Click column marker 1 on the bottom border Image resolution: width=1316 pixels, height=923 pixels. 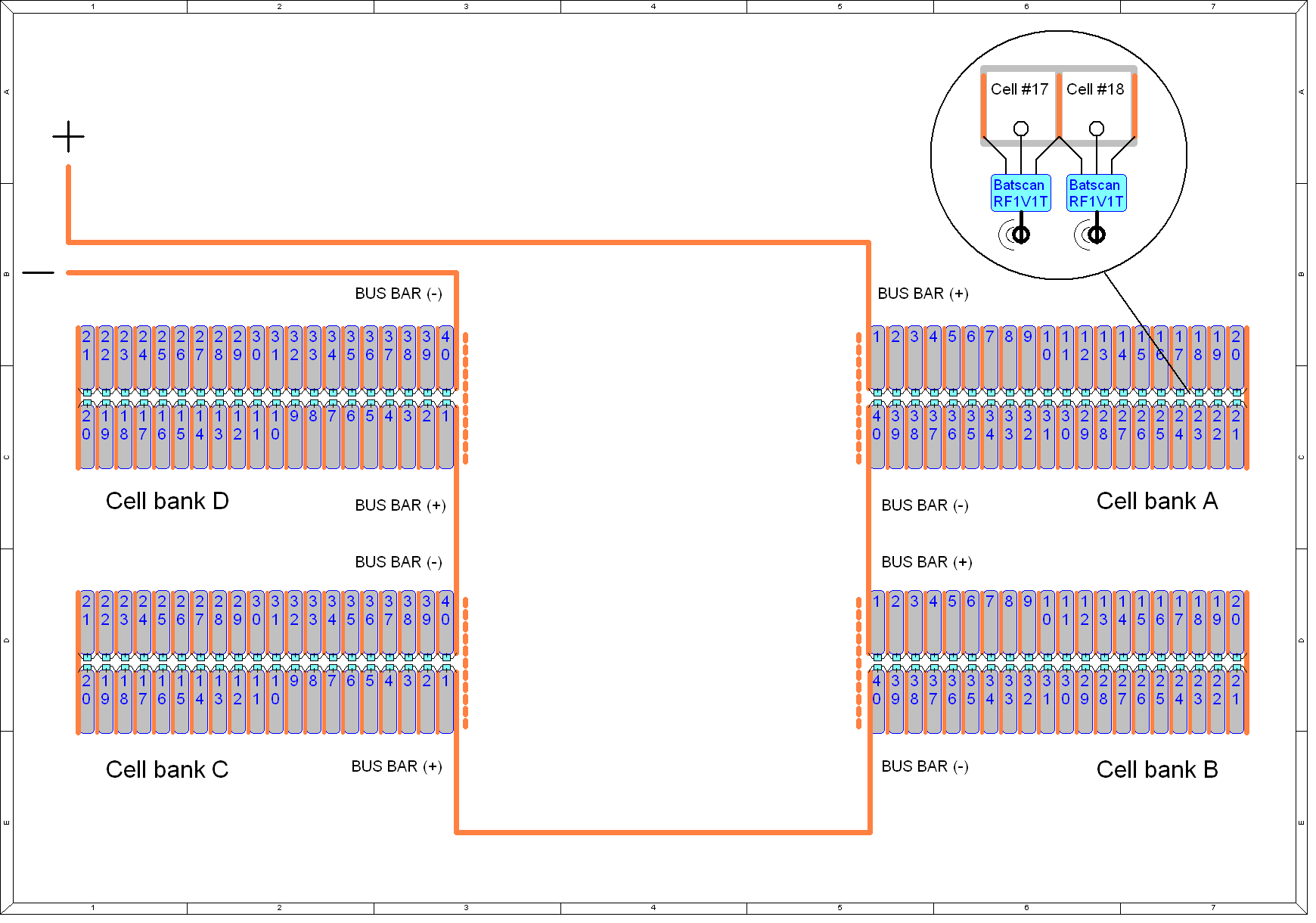pos(93,907)
